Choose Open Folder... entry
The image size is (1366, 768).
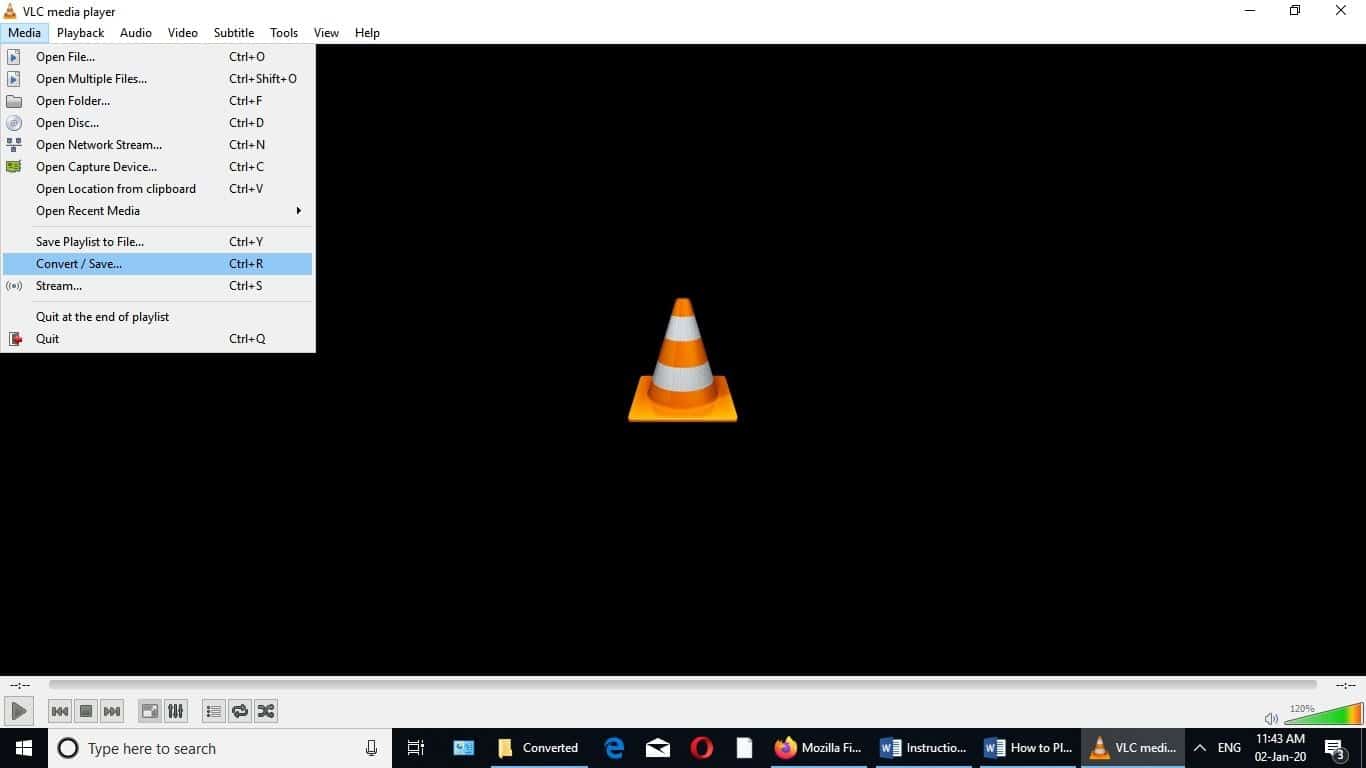pyautogui.click(x=158, y=101)
